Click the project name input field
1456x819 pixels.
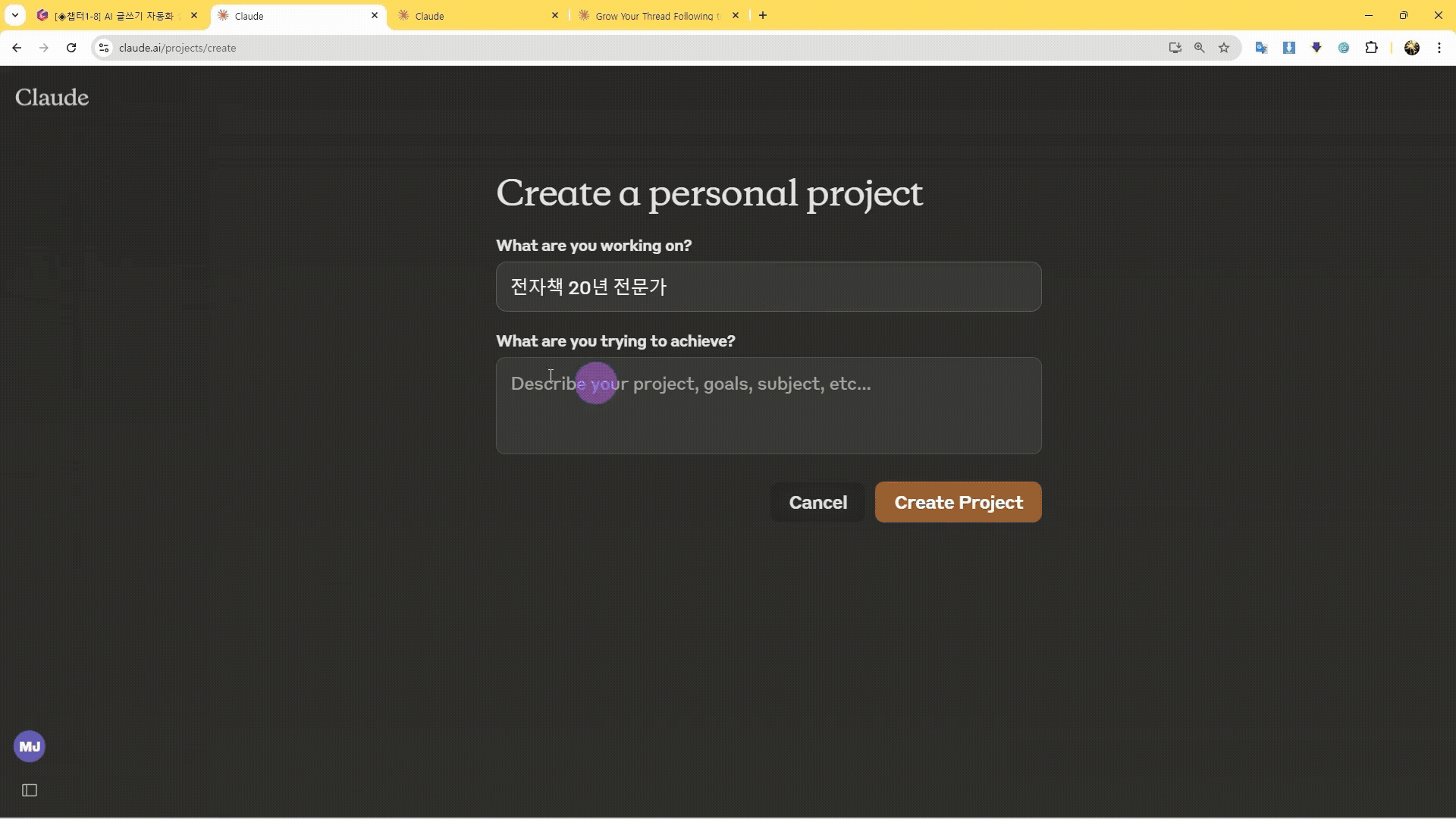(x=768, y=287)
